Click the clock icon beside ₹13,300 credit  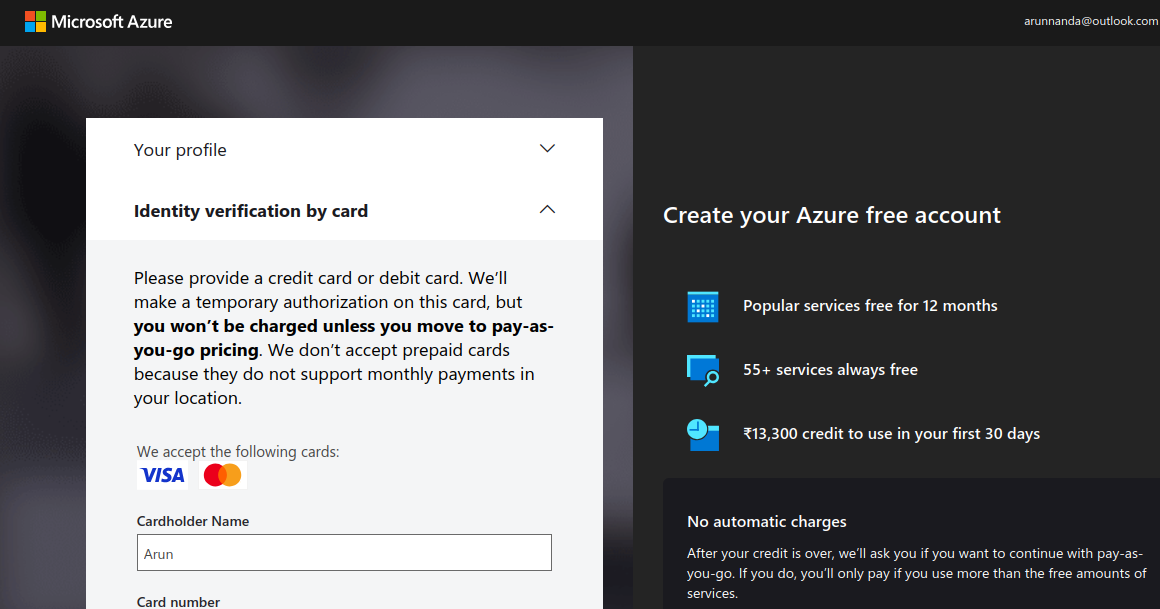(703, 434)
